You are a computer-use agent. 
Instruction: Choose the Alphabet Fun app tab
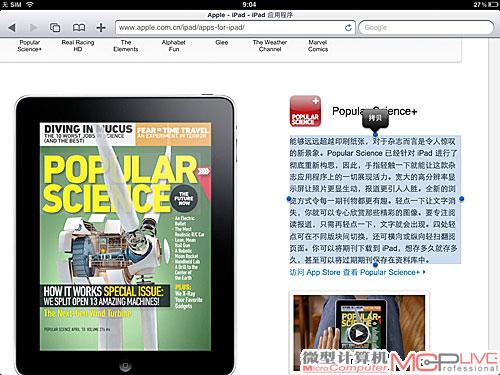pos(174,46)
